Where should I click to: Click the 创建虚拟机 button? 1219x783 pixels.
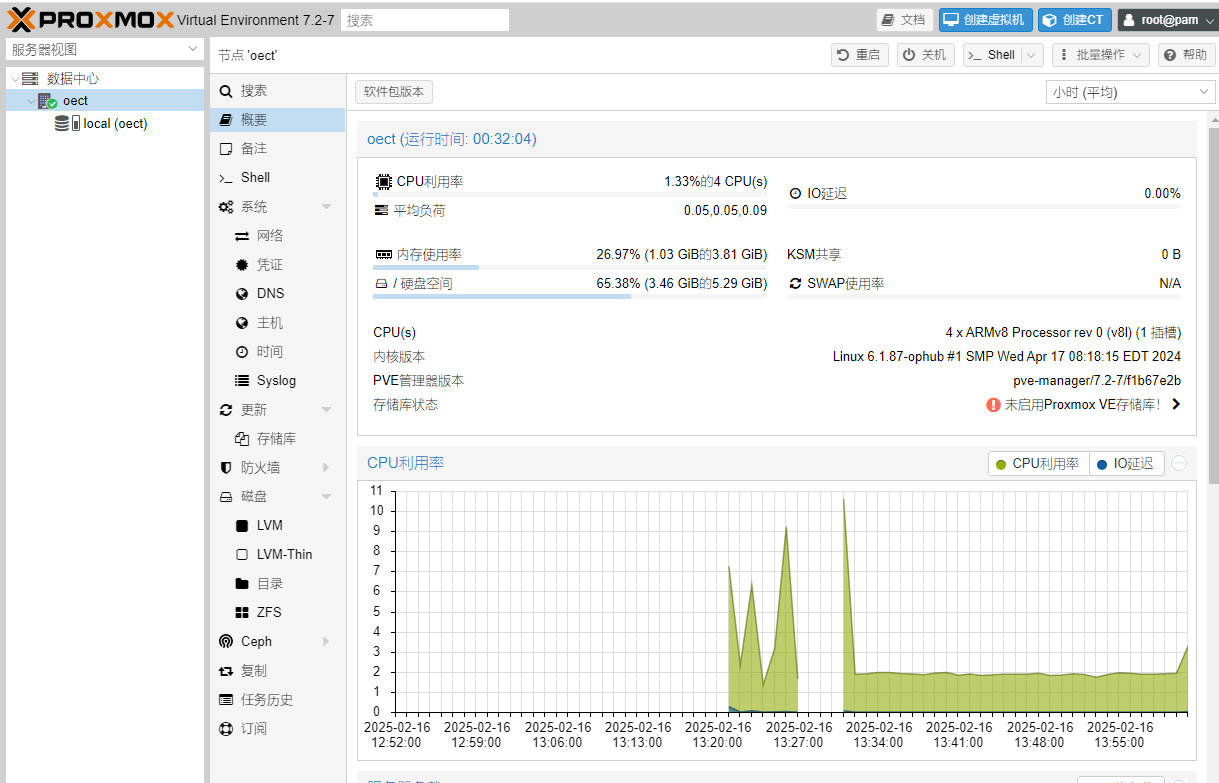pyautogui.click(x=985, y=20)
